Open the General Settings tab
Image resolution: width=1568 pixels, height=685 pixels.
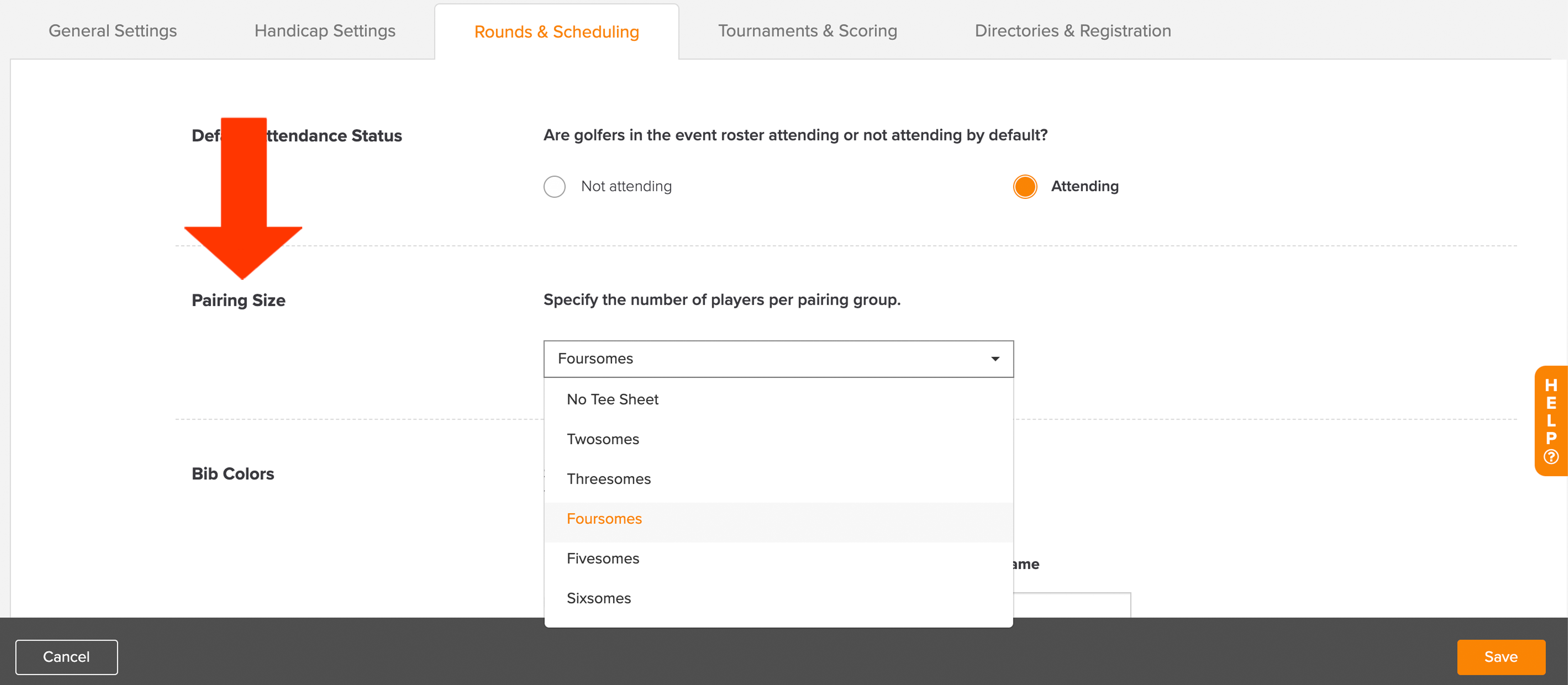click(113, 31)
